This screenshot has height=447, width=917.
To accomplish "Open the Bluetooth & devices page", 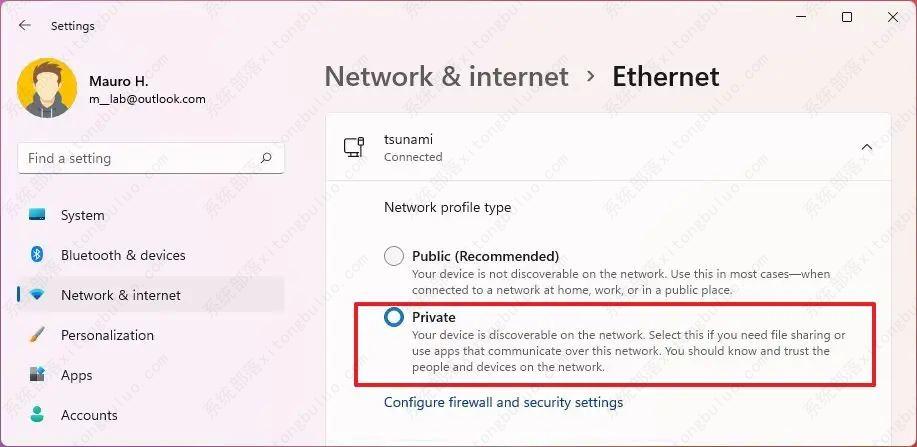I will click(123, 255).
